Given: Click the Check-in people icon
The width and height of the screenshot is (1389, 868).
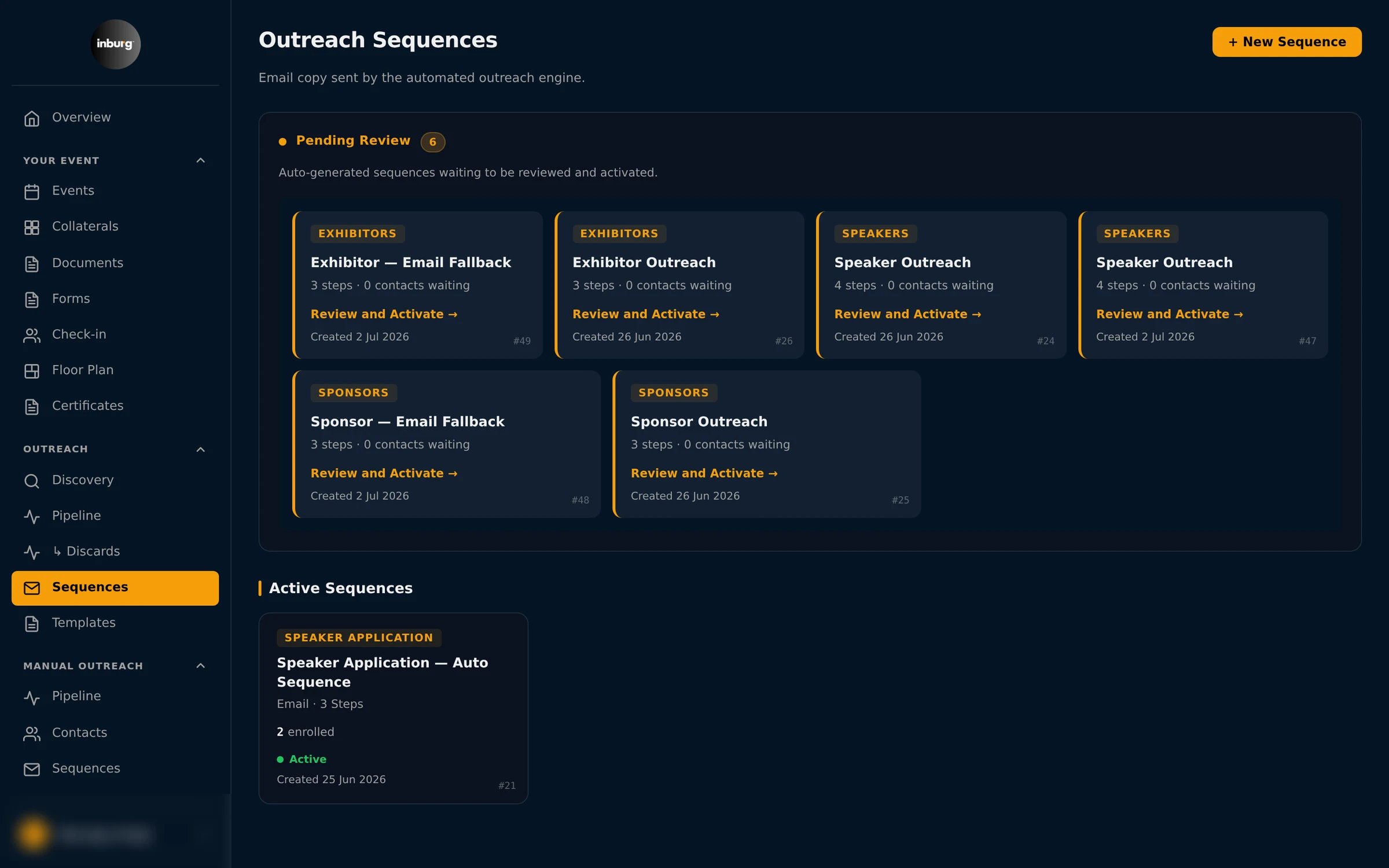Looking at the screenshot, I should click(32, 335).
